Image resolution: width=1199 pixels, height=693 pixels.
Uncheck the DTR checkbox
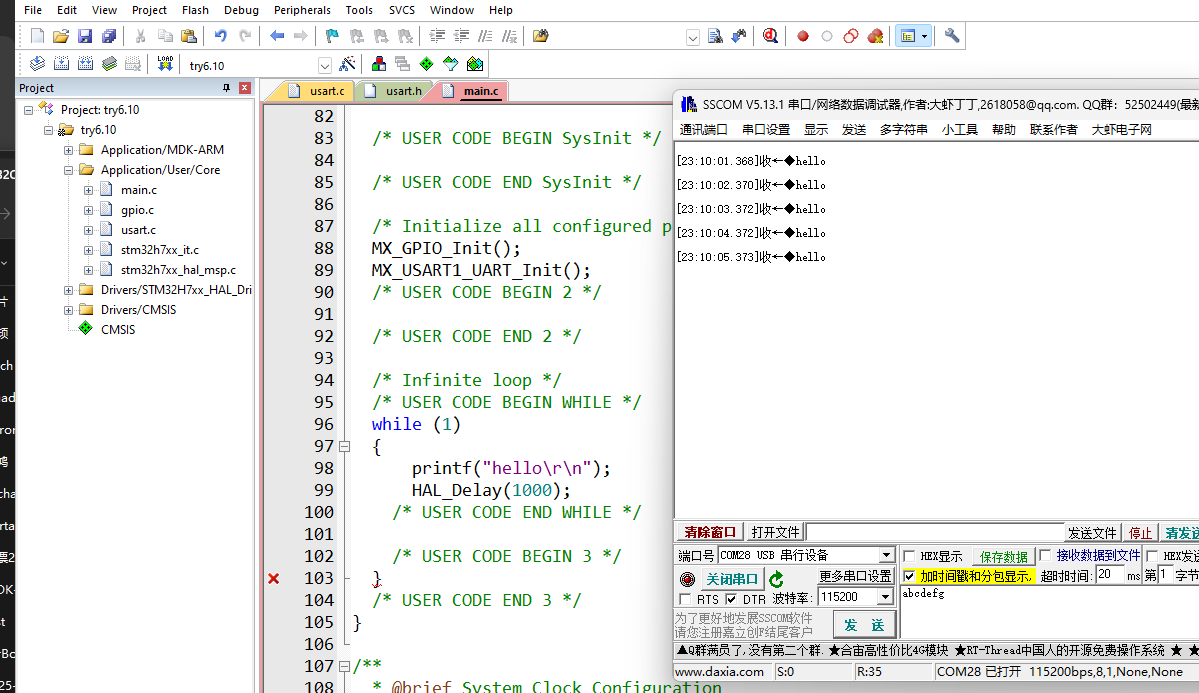point(731,599)
